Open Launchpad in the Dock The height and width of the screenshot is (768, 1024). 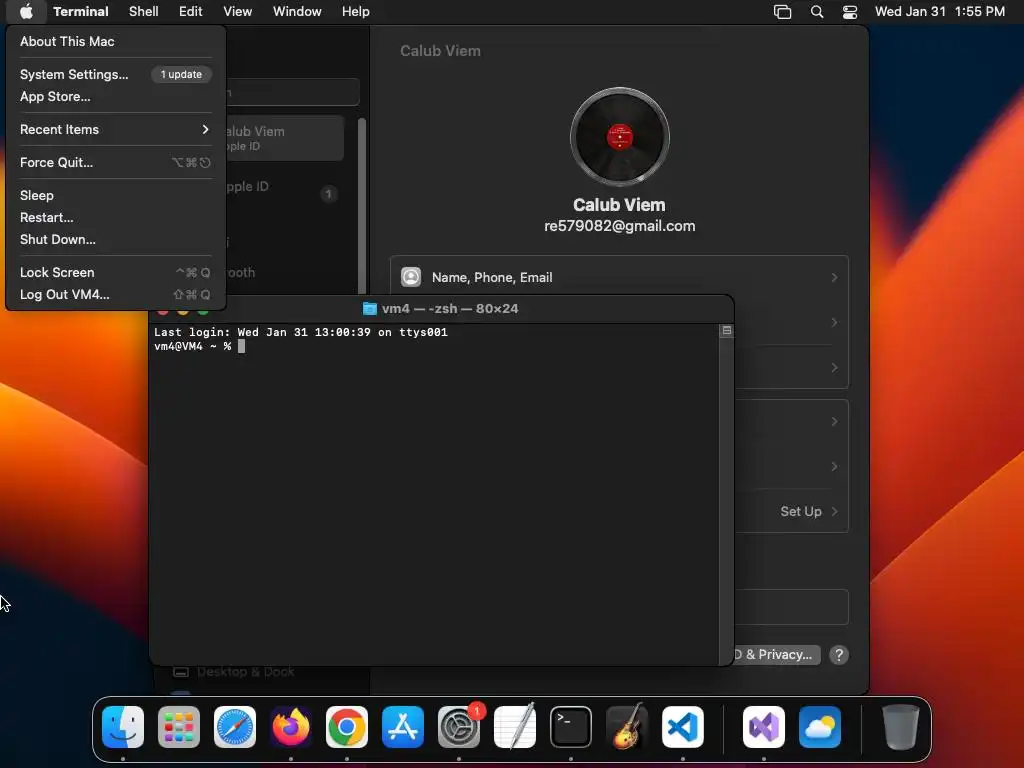(x=179, y=727)
